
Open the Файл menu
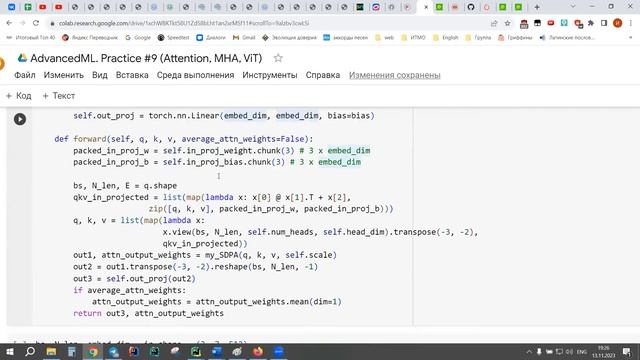[x=24, y=75]
